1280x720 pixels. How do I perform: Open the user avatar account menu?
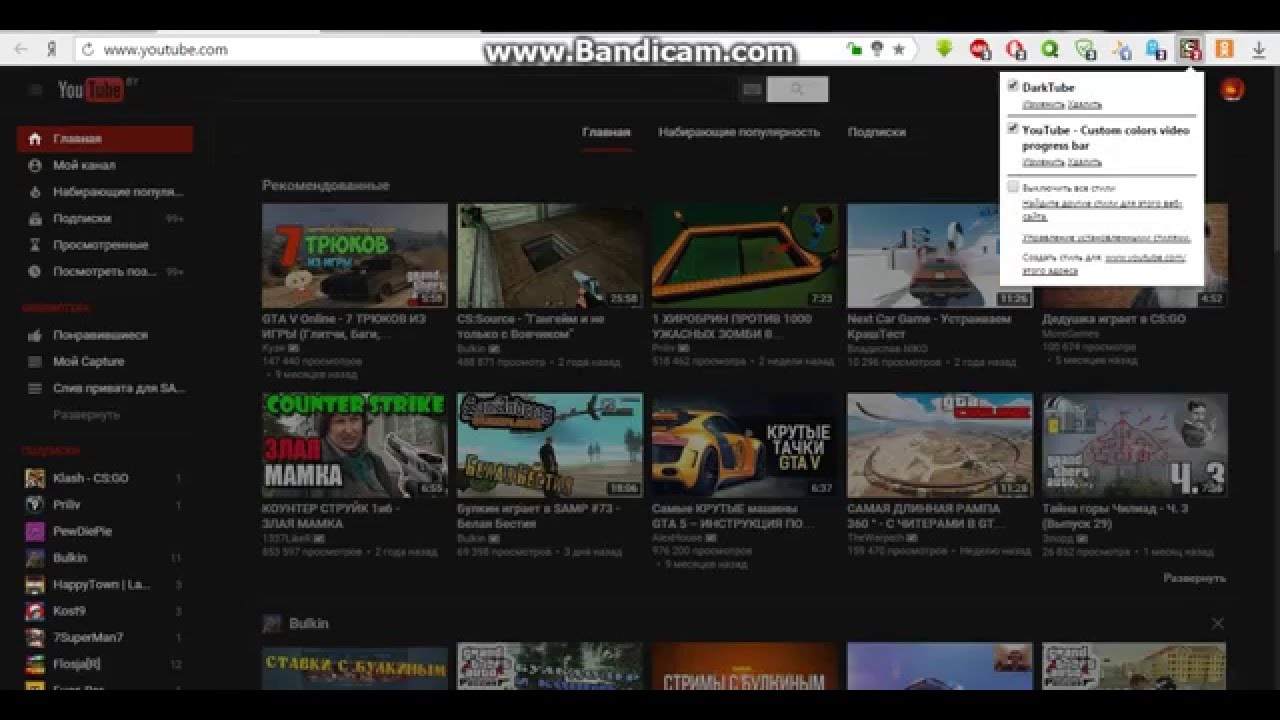1233,89
